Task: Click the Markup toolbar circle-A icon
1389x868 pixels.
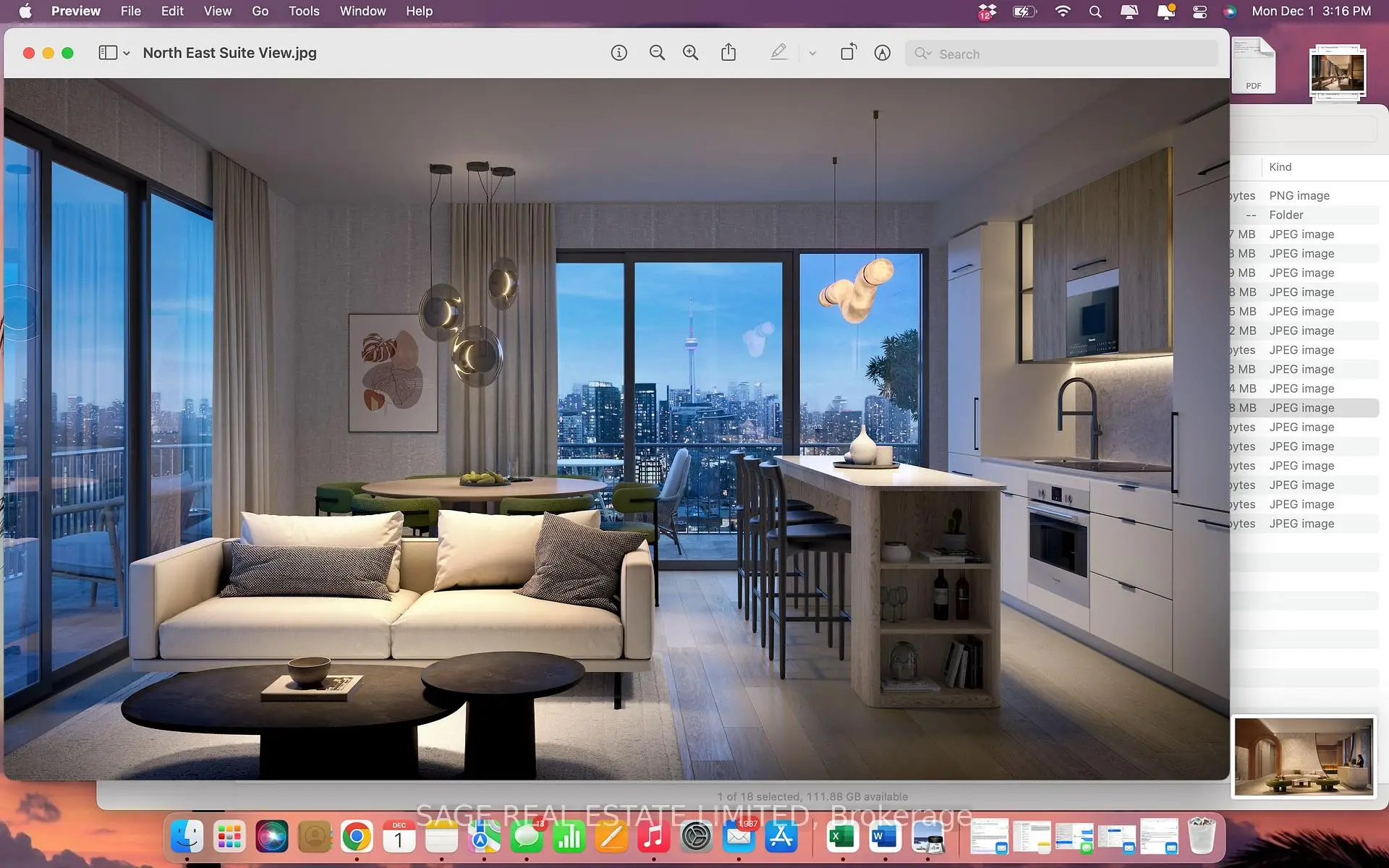Action: tap(882, 53)
